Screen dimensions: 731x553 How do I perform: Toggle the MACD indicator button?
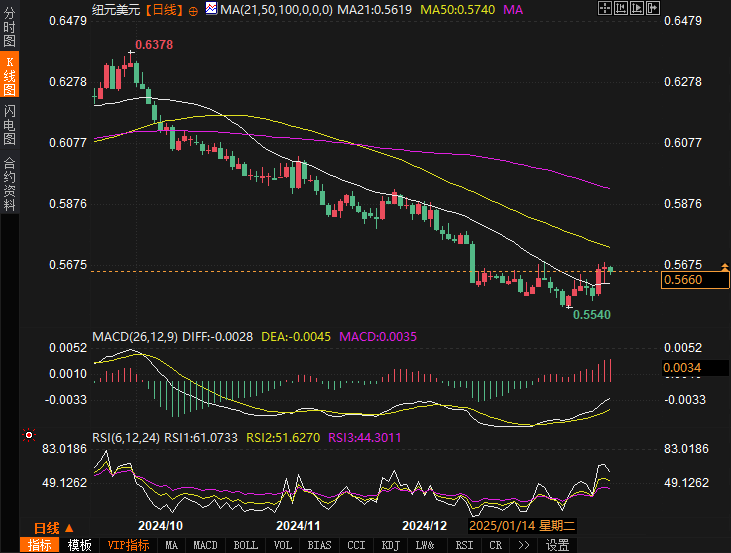coord(205,545)
